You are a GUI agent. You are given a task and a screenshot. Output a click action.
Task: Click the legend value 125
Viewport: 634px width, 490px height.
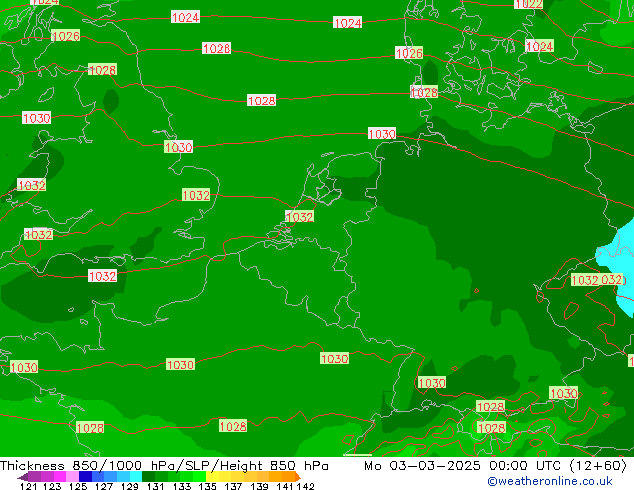click(x=78, y=486)
